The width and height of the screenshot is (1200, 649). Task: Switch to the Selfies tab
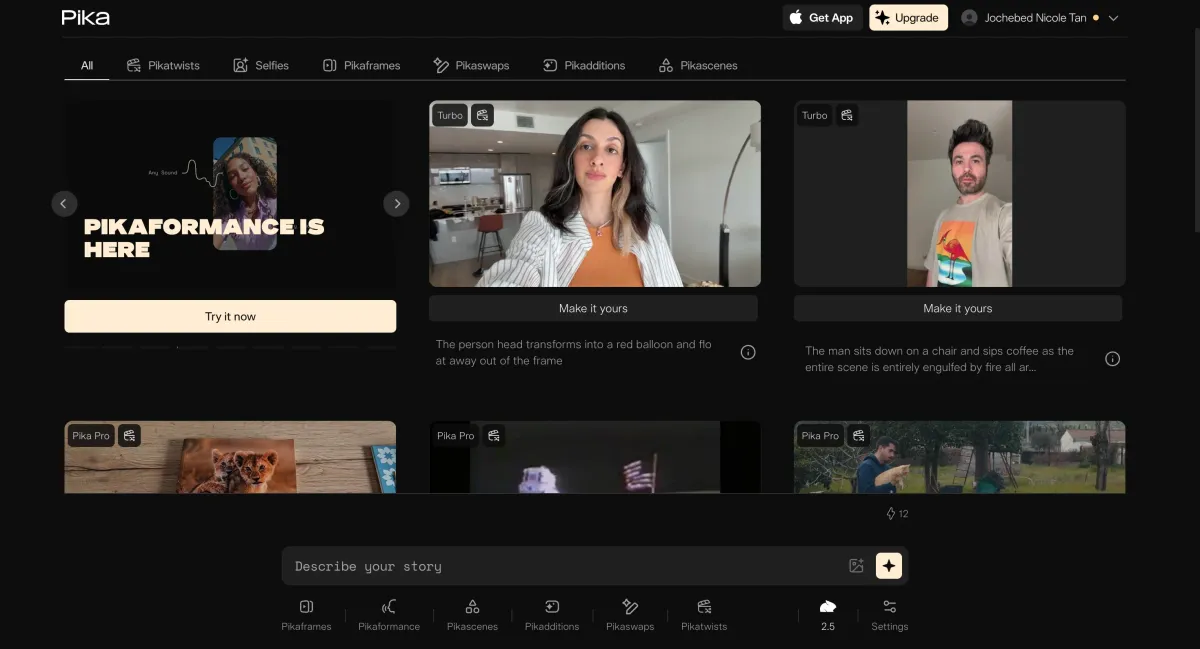[261, 66]
